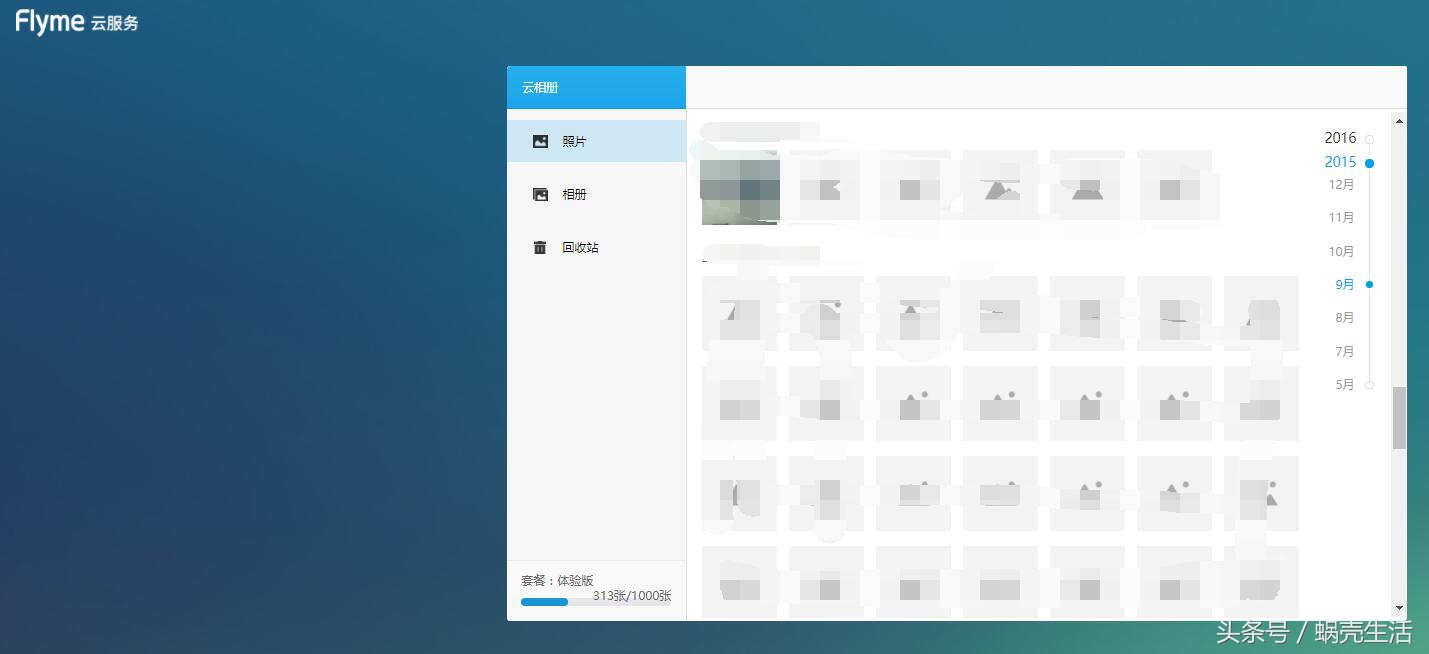Screen dimensions: 1429x654
Task: Select 11月 in the timeline
Action: [x=1341, y=218]
